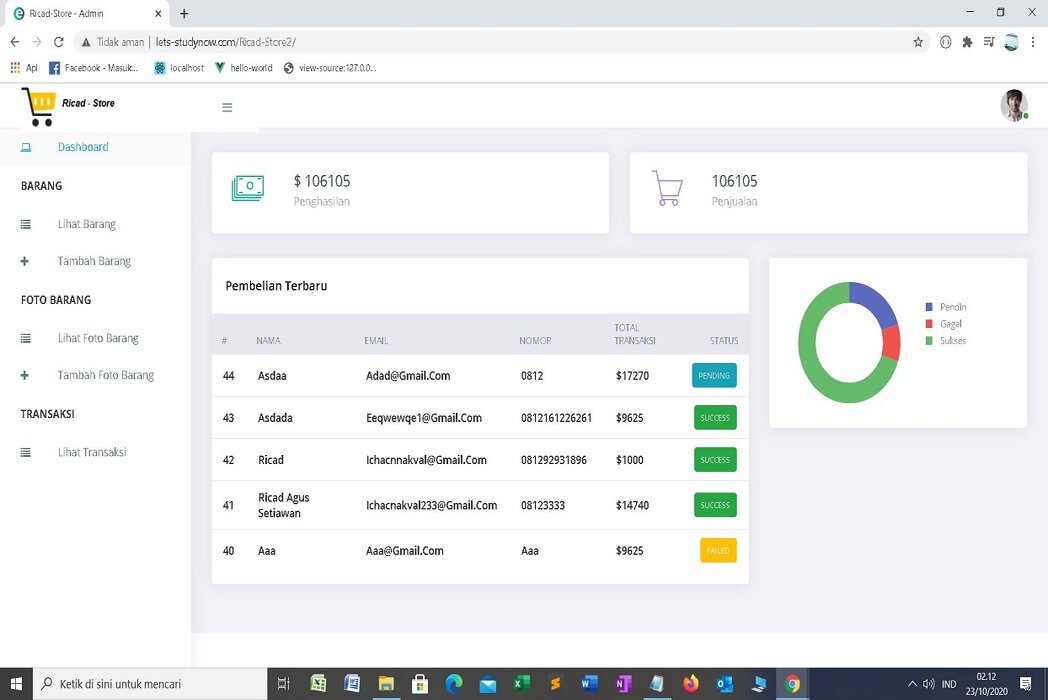
Task: Open Task View on the taskbar
Action: (283, 683)
